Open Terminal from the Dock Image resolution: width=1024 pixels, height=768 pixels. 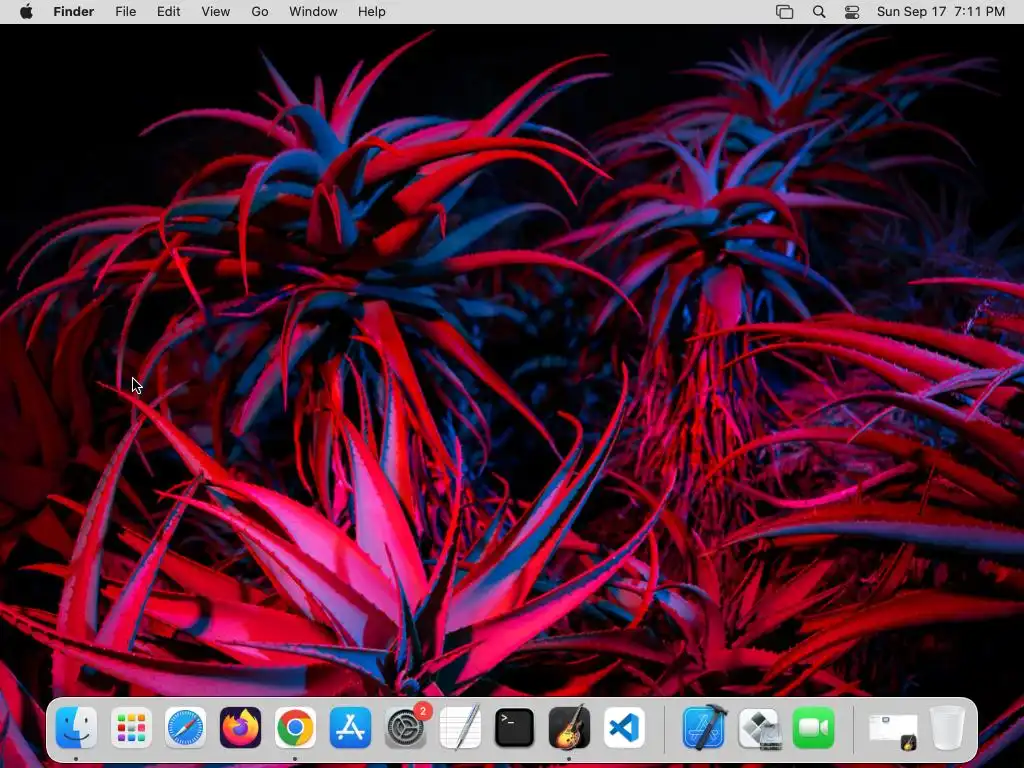(515, 728)
